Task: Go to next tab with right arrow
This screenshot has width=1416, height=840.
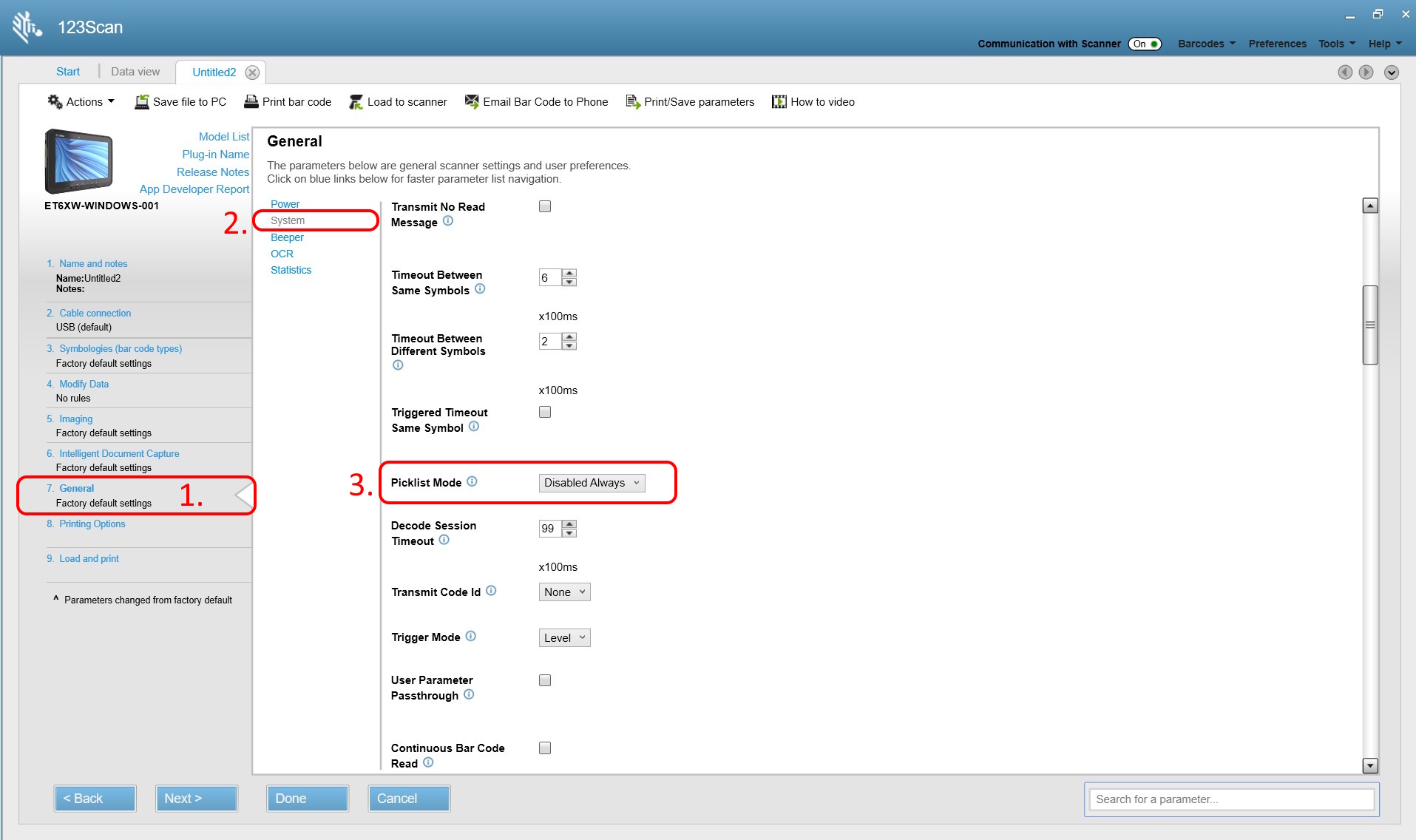Action: click(1366, 72)
